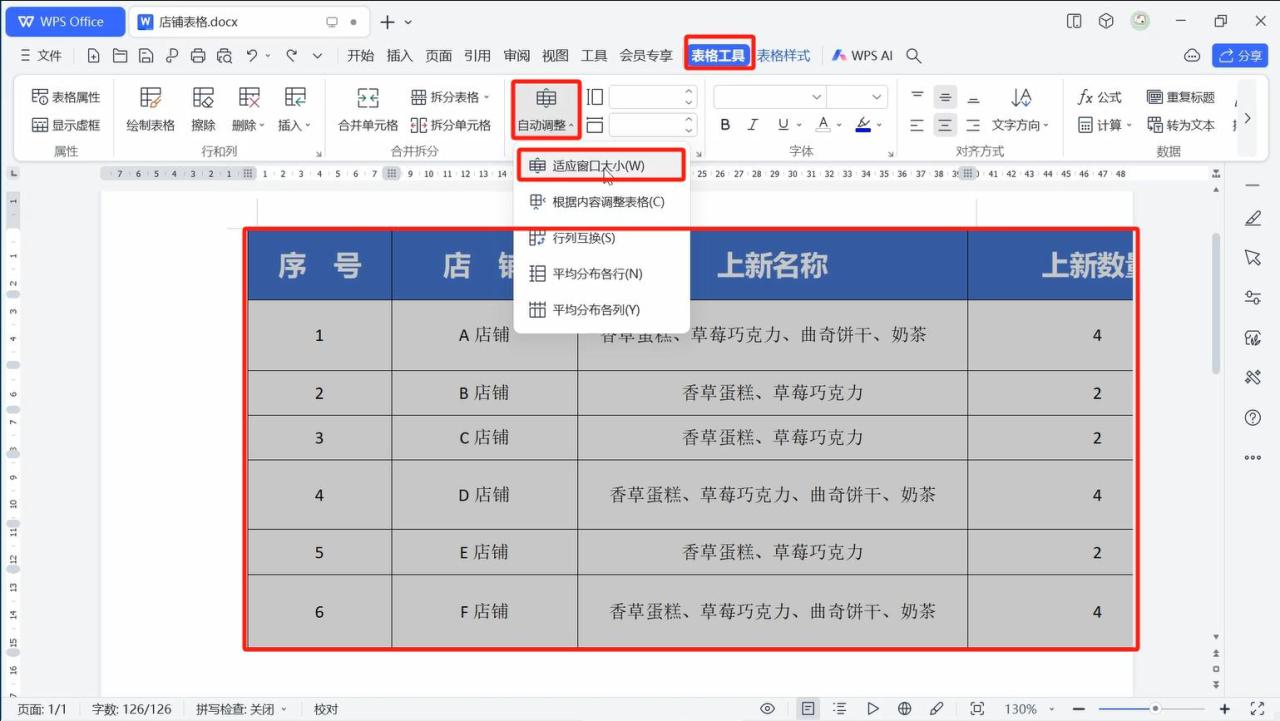Open 表格属性 table properties
1280x721 pixels.
click(66, 97)
